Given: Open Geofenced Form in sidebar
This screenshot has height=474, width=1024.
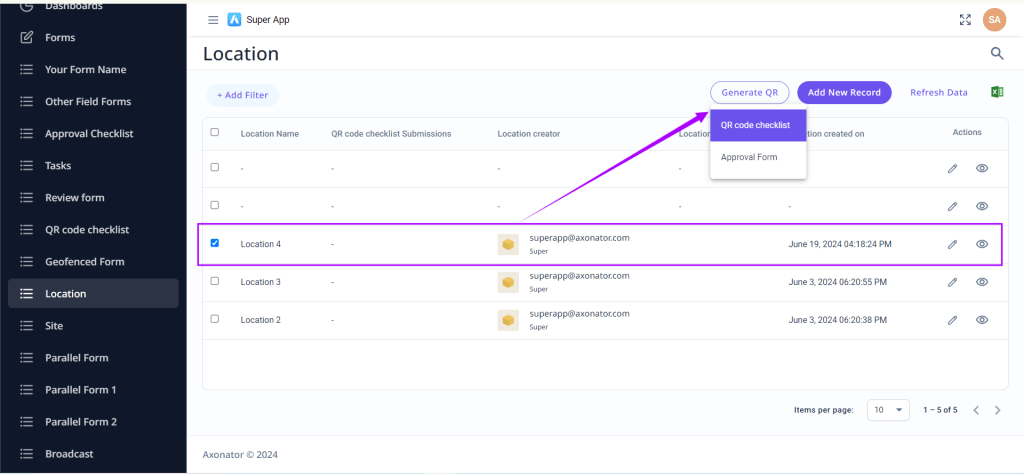Looking at the screenshot, I should pyautogui.click(x=85, y=262).
